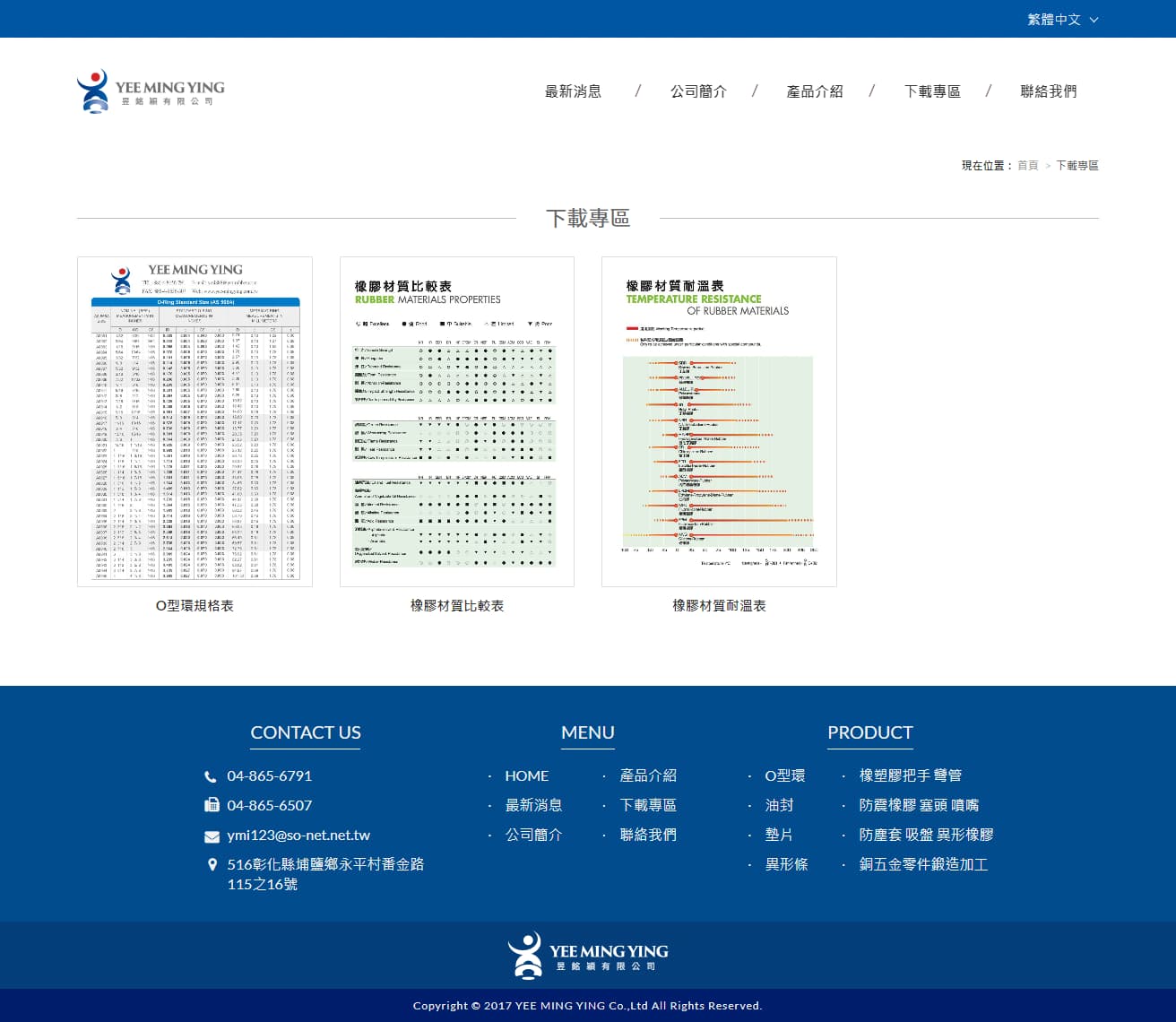Image resolution: width=1176 pixels, height=1022 pixels.
Task: Go to 公司簡介 in the top navigation
Action: pos(698,91)
